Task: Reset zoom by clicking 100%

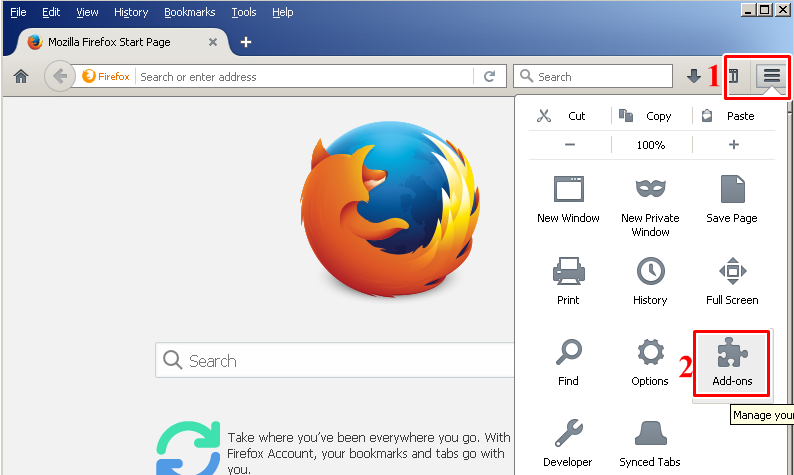Action: pyautogui.click(x=651, y=145)
